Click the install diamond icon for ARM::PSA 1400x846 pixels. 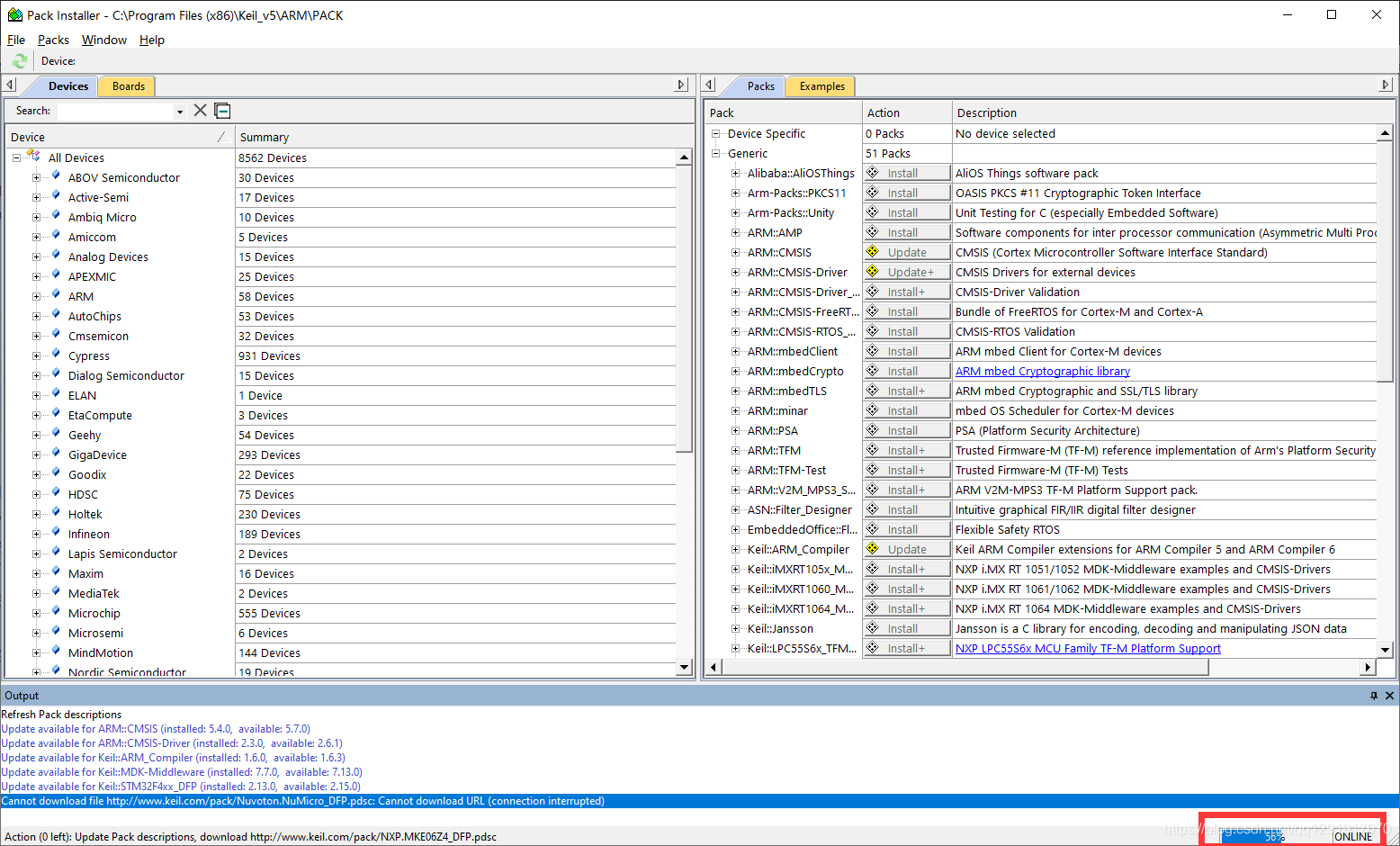coord(872,430)
